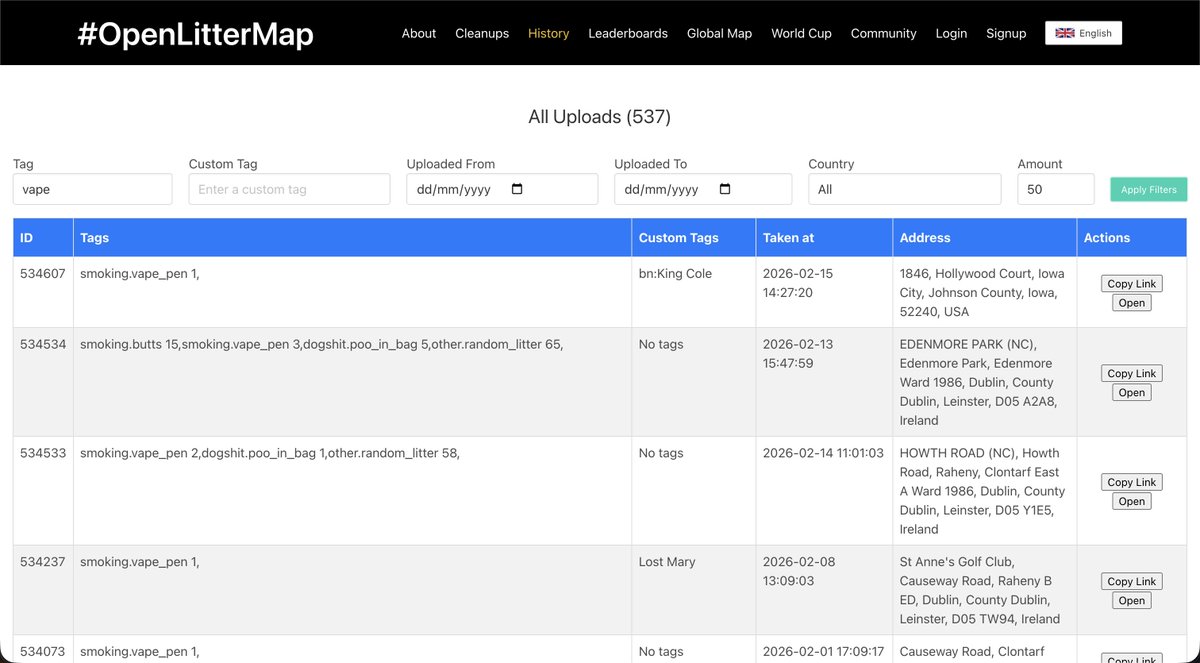Click custom tag 'Lost Mary'
The height and width of the screenshot is (663, 1200).
667,562
